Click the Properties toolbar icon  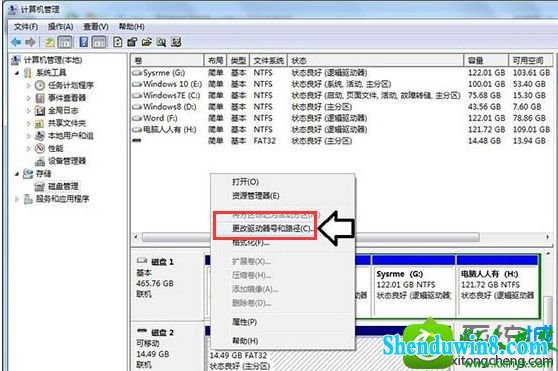[x=132, y=42]
